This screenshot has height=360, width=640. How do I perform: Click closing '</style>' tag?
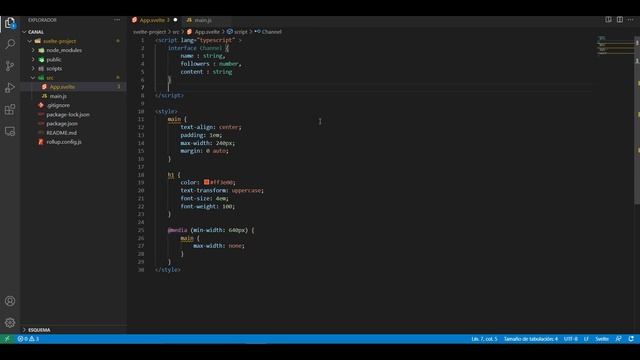pyautogui.click(x=168, y=270)
